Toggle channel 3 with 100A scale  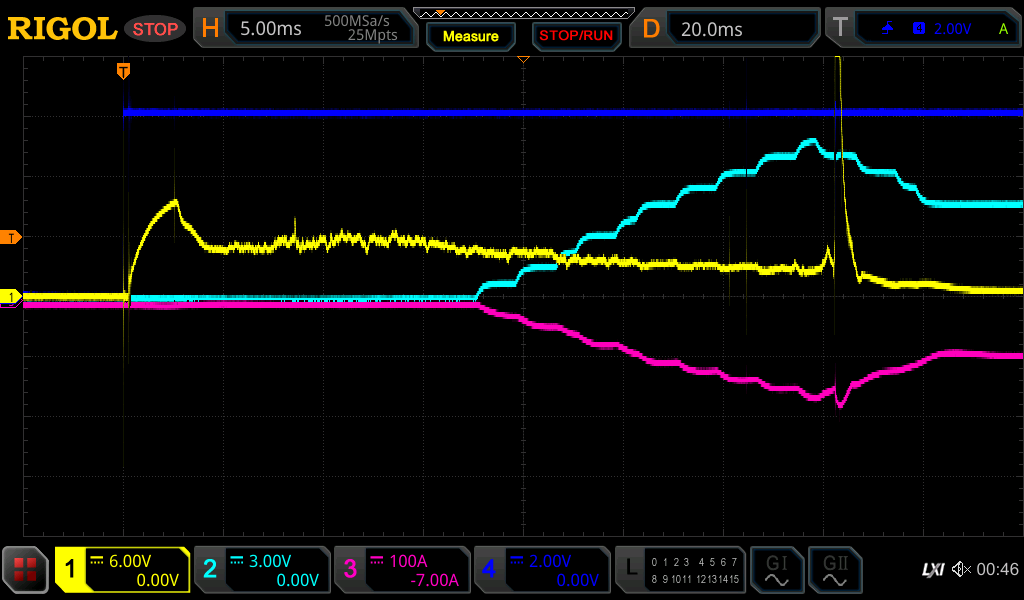[x=402, y=570]
